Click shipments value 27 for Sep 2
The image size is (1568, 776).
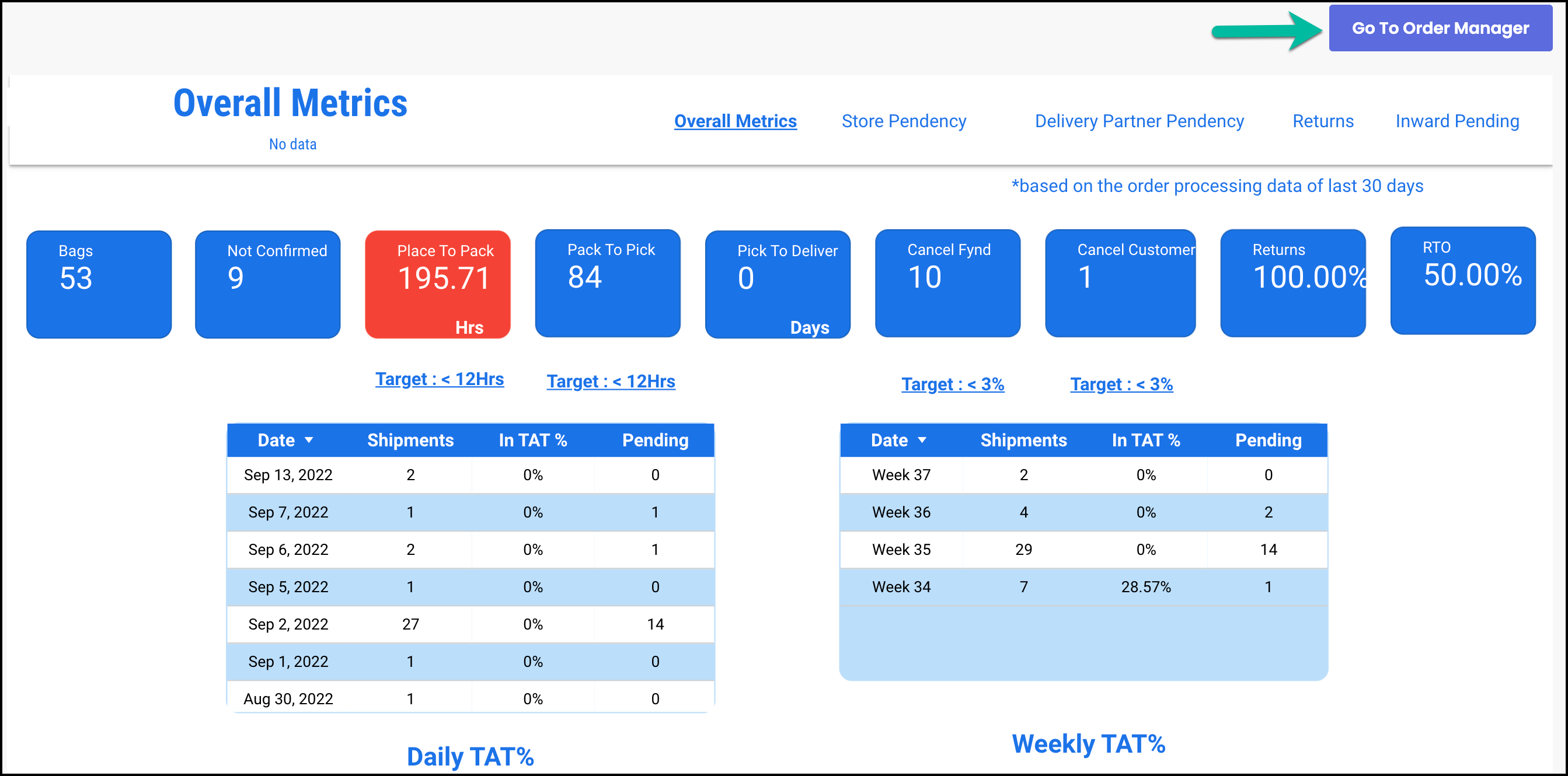point(410,624)
